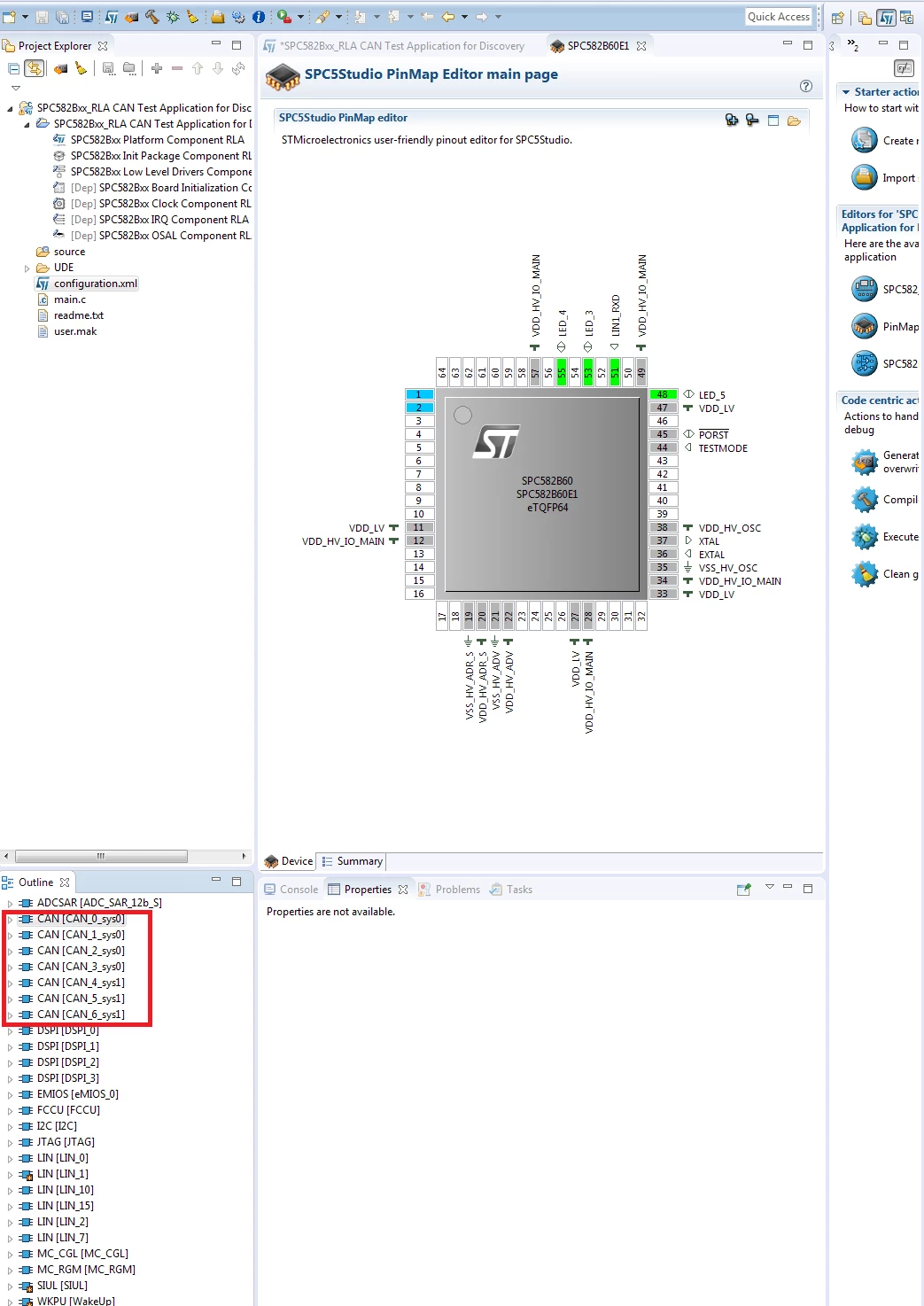Click the Quick Access search field
This screenshot has width=924, height=1306.
click(x=779, y=17)
